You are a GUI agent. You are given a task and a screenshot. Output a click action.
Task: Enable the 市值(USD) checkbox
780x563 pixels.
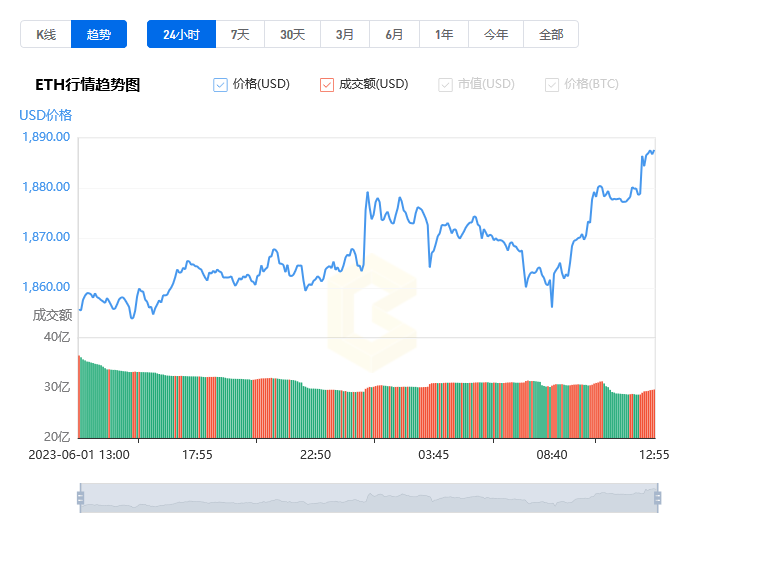pyautogui.click(x=445, y=85)
